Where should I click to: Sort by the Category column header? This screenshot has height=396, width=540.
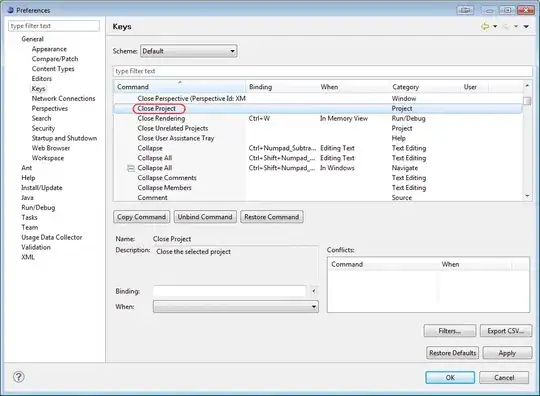[425, 87]
